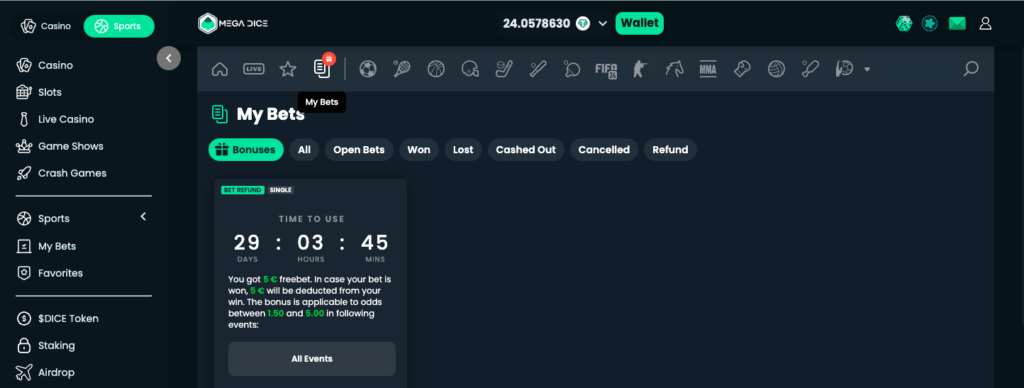This screenshot has width=1024, height=388.
Task: Click the star badge rewards icon
Action: (930, 24)
